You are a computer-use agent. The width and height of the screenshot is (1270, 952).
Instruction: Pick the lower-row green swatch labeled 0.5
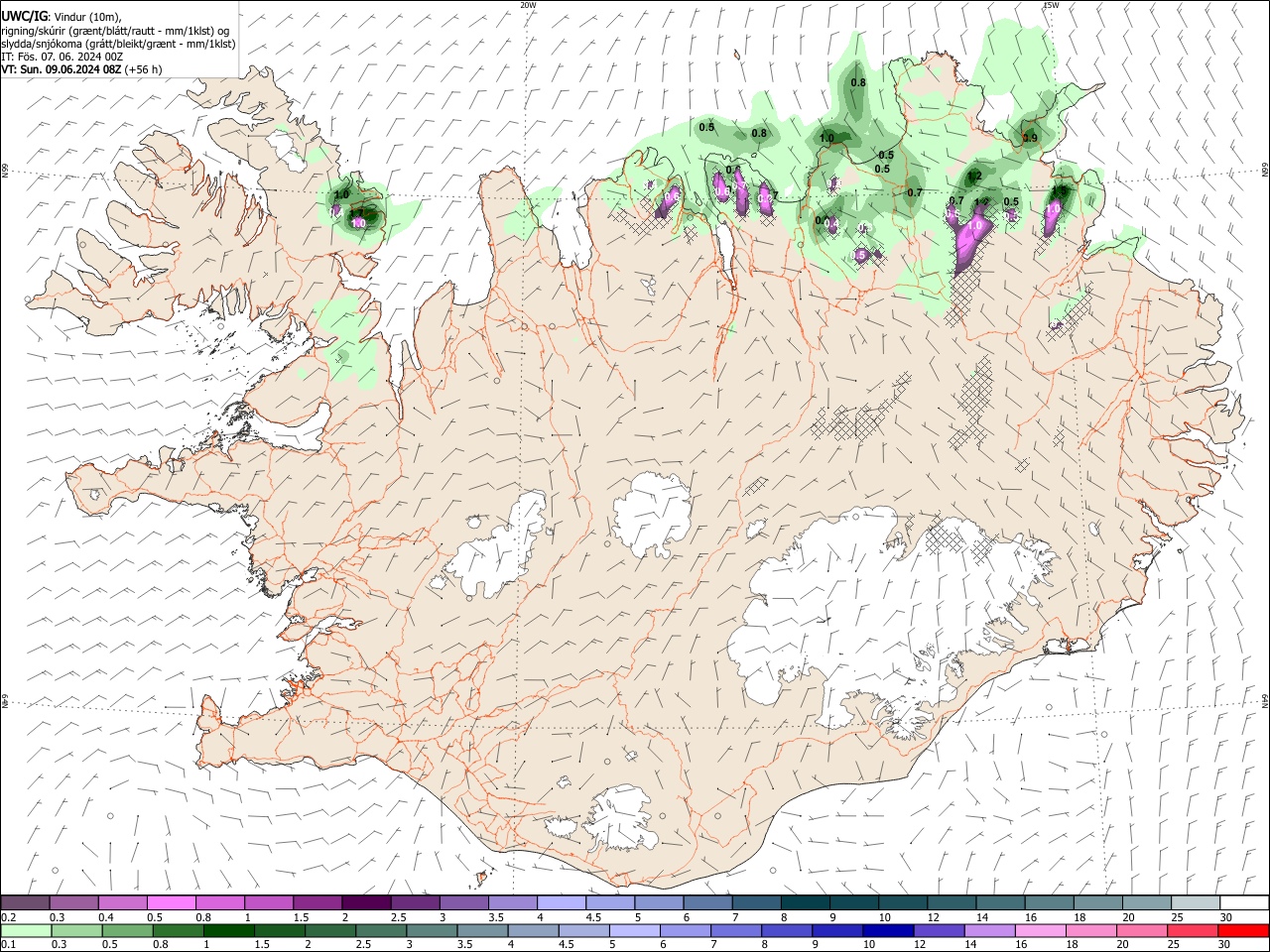tap(128, 931)
